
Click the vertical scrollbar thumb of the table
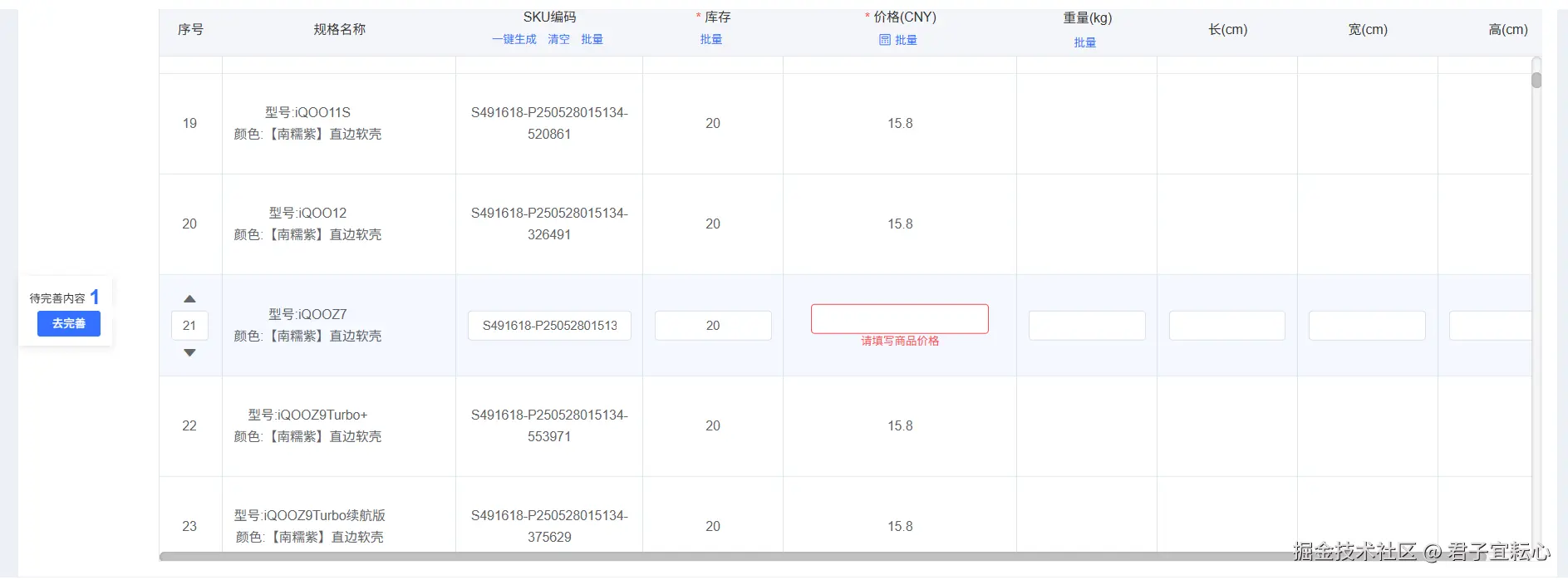tap(1536, 80)
